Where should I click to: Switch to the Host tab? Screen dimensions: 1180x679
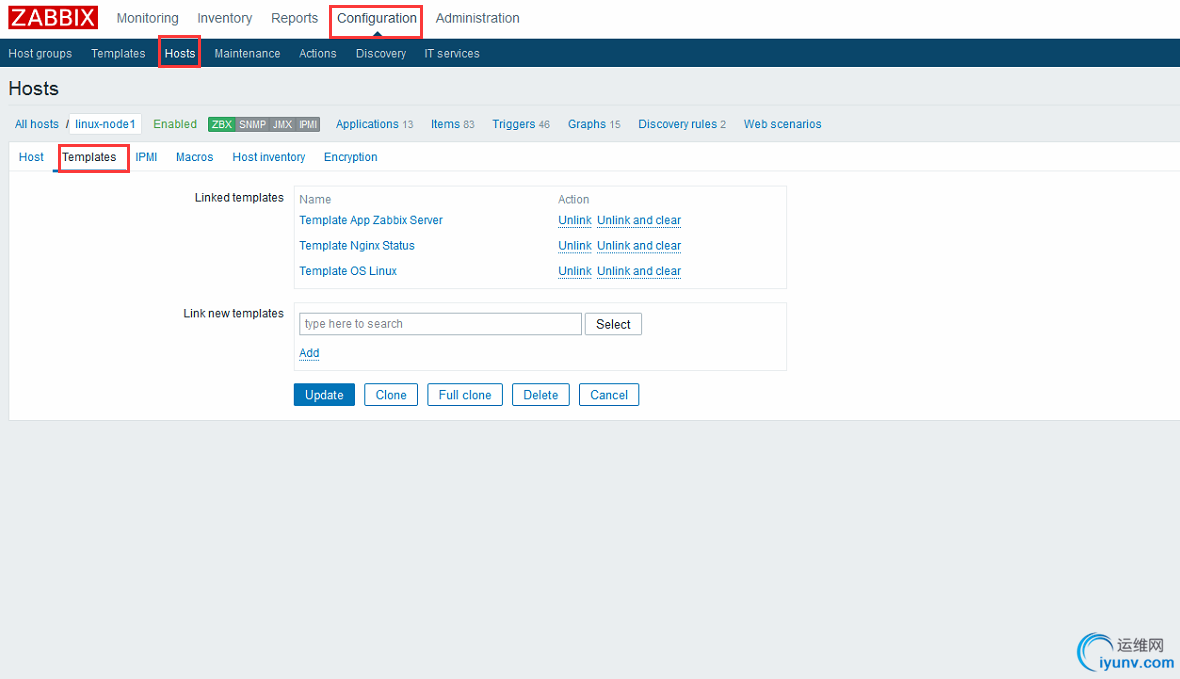point(31,157)
